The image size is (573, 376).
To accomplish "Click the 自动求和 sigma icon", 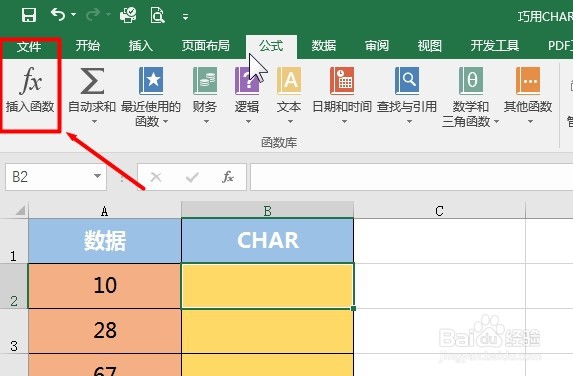I will click(x=92, y=81).
